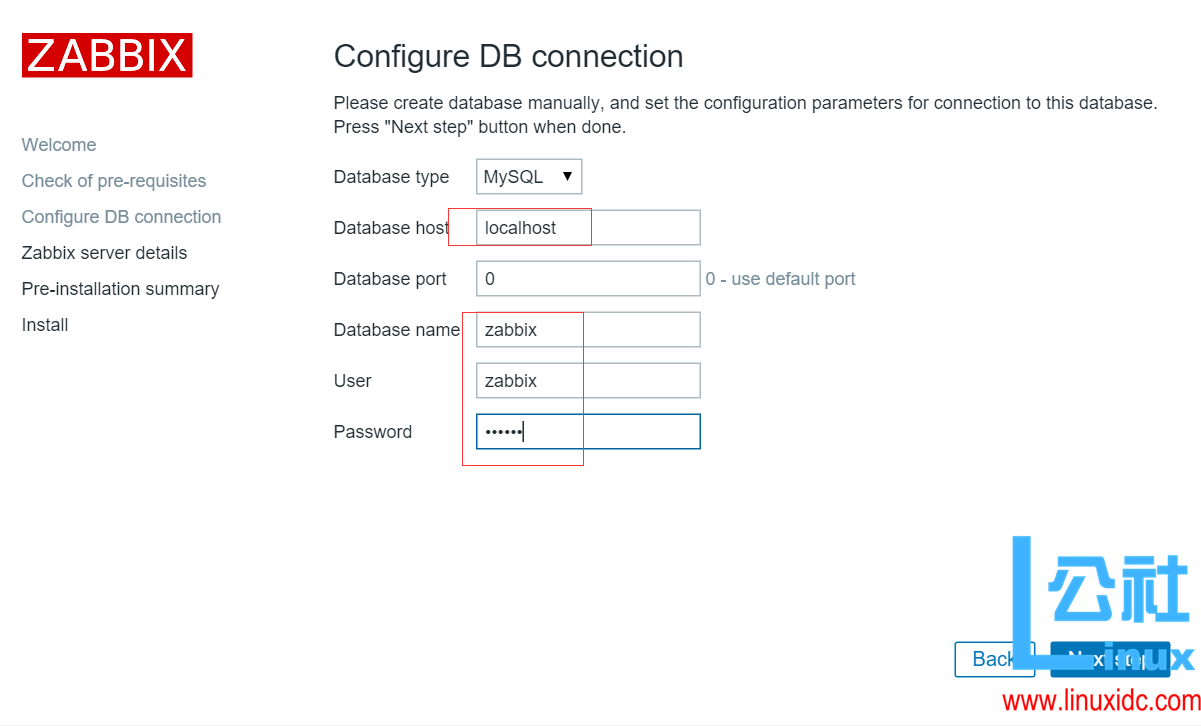Click the Database port field showing 0

pos(587,278)
